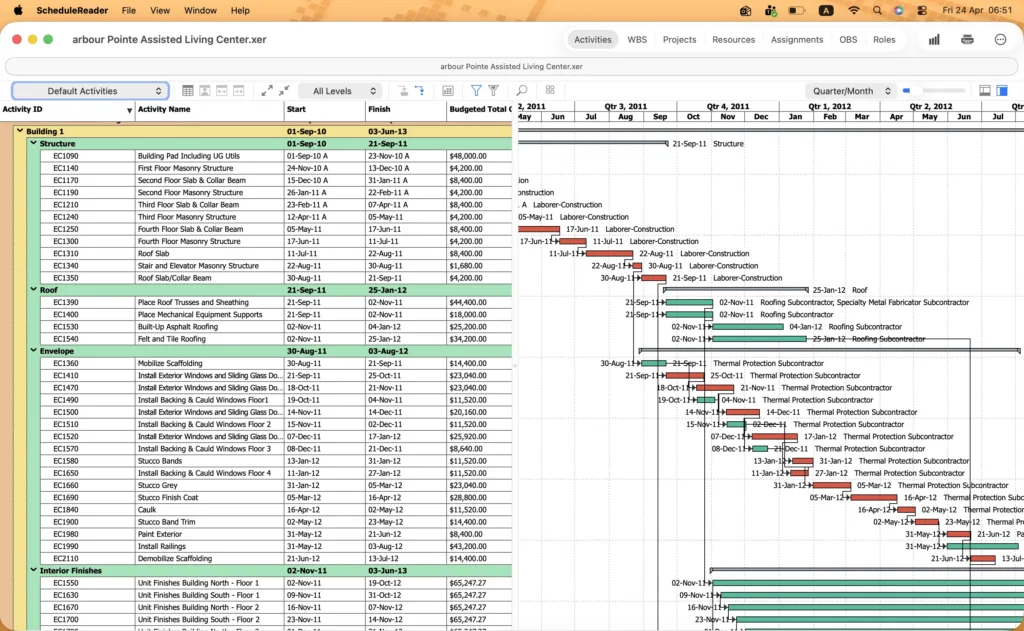
Task: Open the All Levels dropdown
Action: [x=340, y=91]
